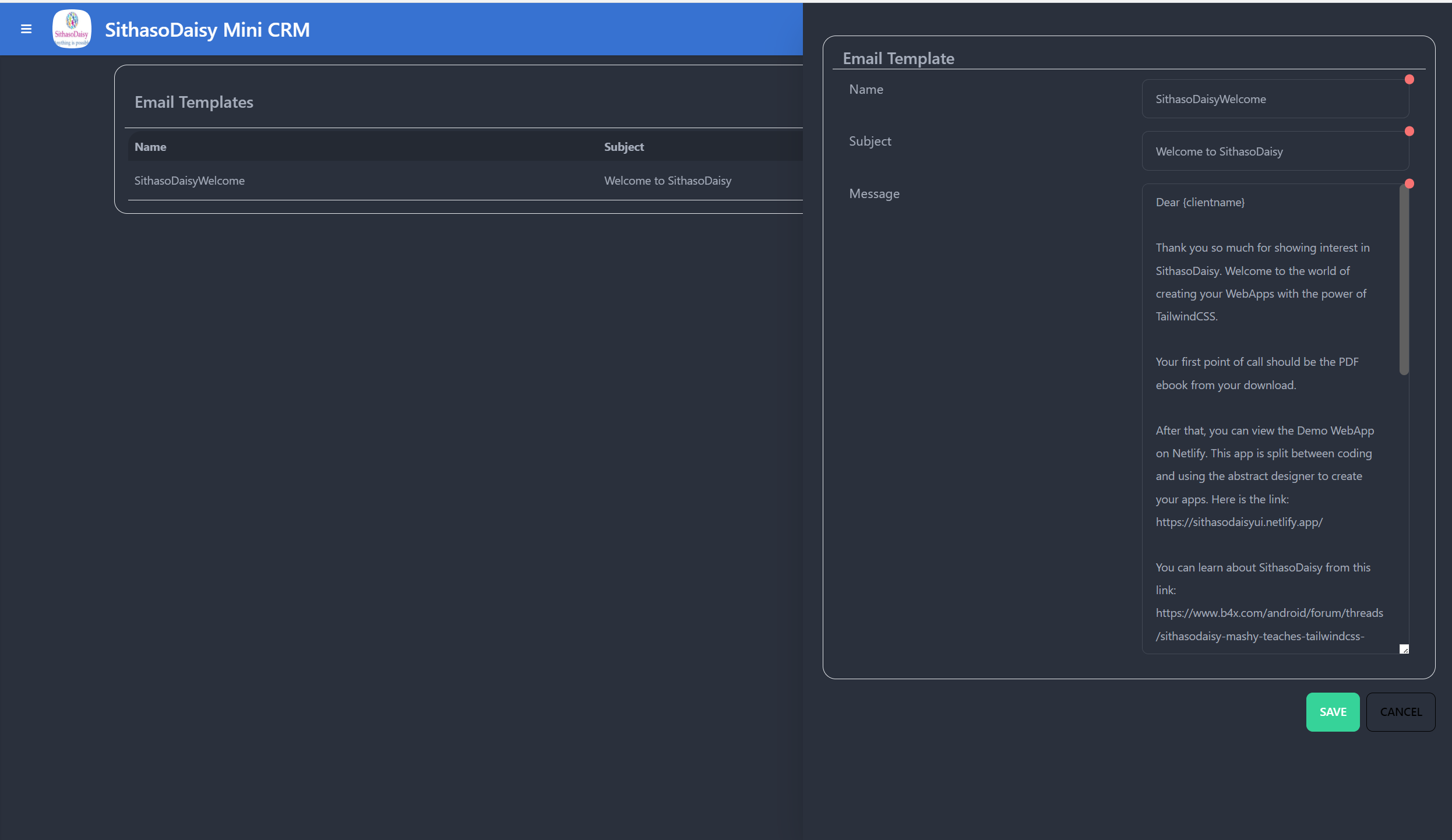Sort table by Subject column header
This screenshot has height=840, width=1452.
[x=623, y=147]
